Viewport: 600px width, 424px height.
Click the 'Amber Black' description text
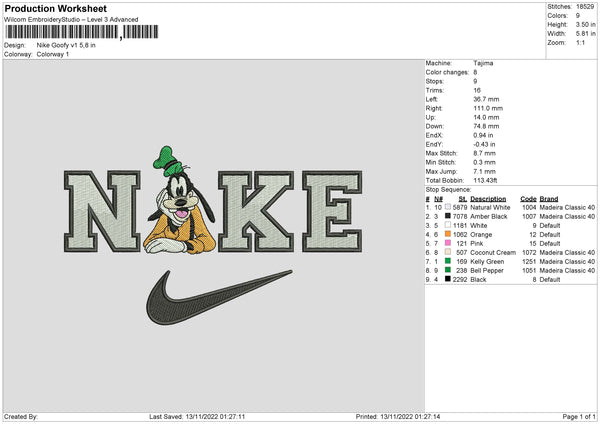(489, 217)
